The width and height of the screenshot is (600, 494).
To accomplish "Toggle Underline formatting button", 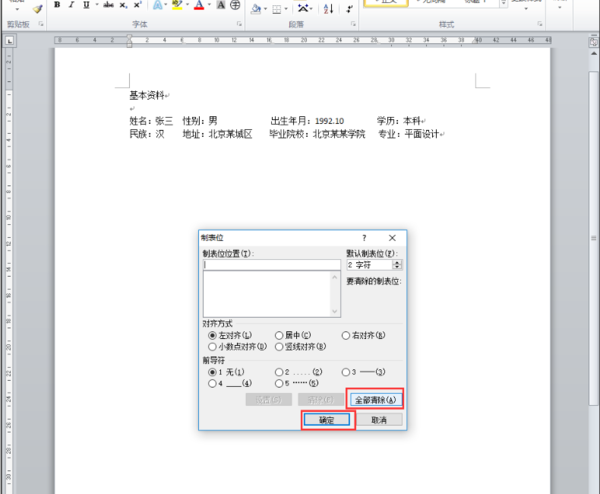I will (86, 5).
